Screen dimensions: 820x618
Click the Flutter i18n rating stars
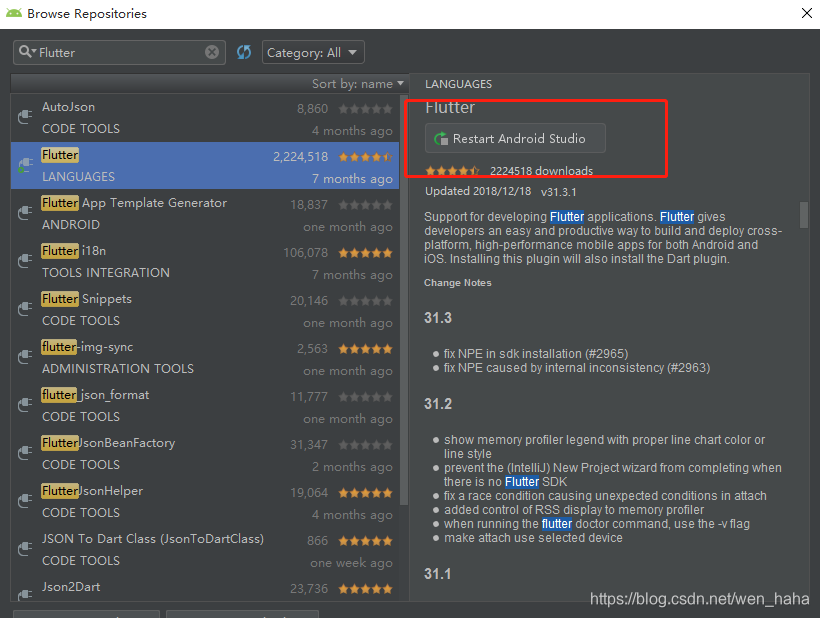(x=365, y=253)
